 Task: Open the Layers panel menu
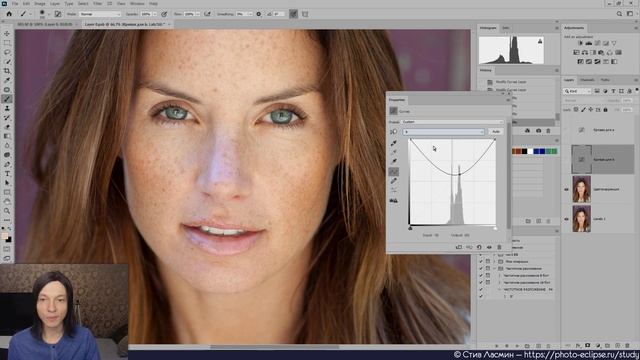pyautogui.click(x=637, y=80)
